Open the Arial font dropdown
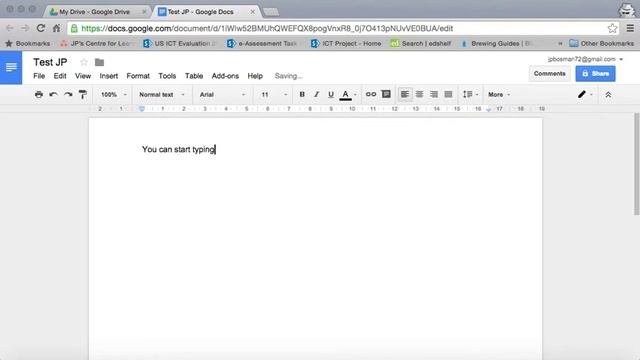The image size is (640, 360). (x=222, y=94)
